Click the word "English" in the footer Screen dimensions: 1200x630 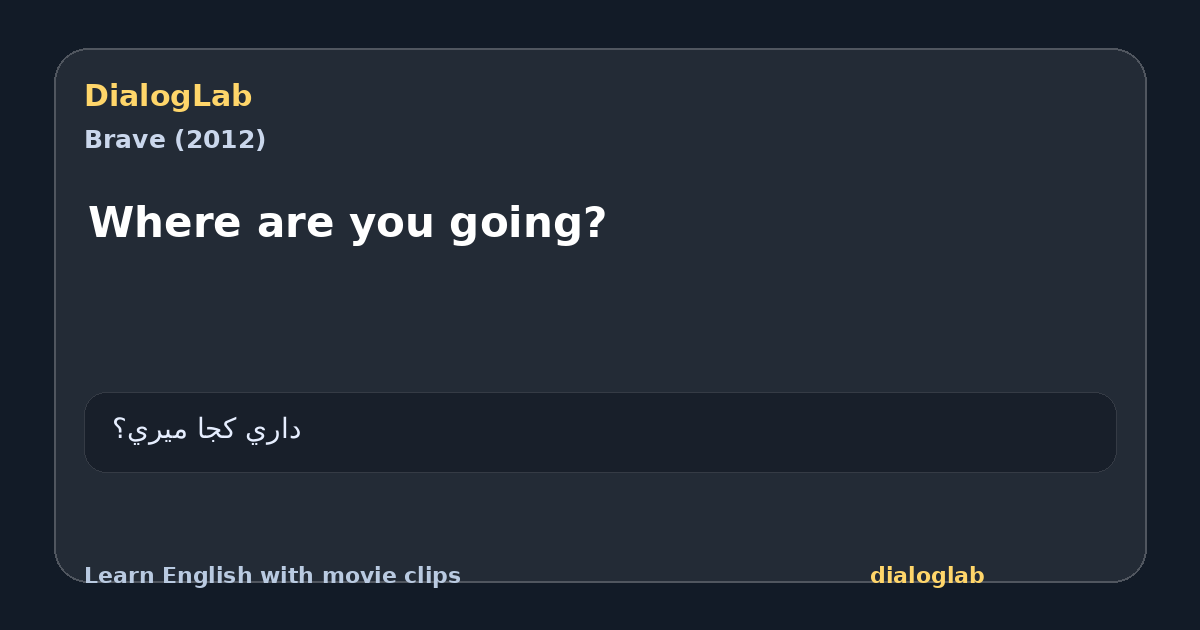click(205, 577)
